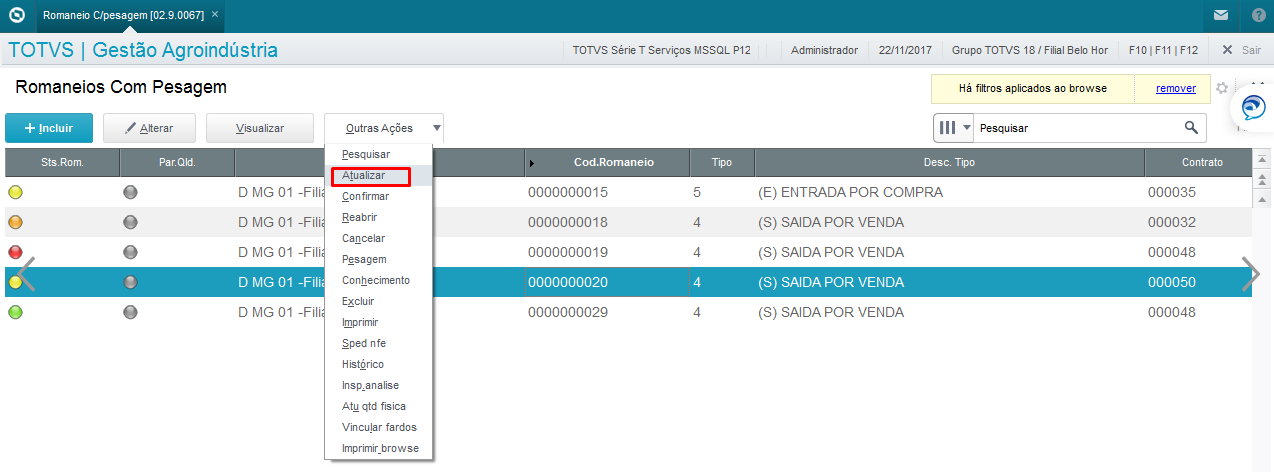Select row with romaneio 0000000015

[x=628, y=192]
